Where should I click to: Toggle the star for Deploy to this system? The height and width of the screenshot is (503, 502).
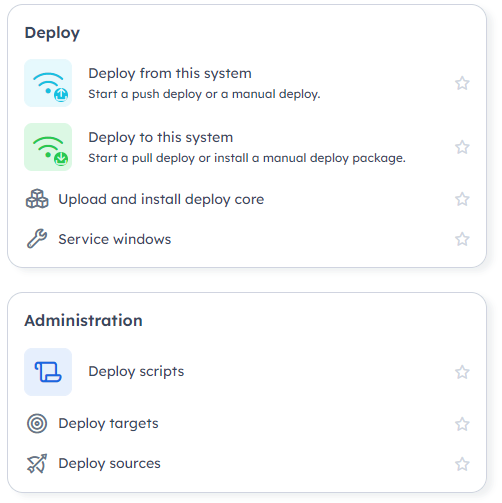(x=462, y=147)
